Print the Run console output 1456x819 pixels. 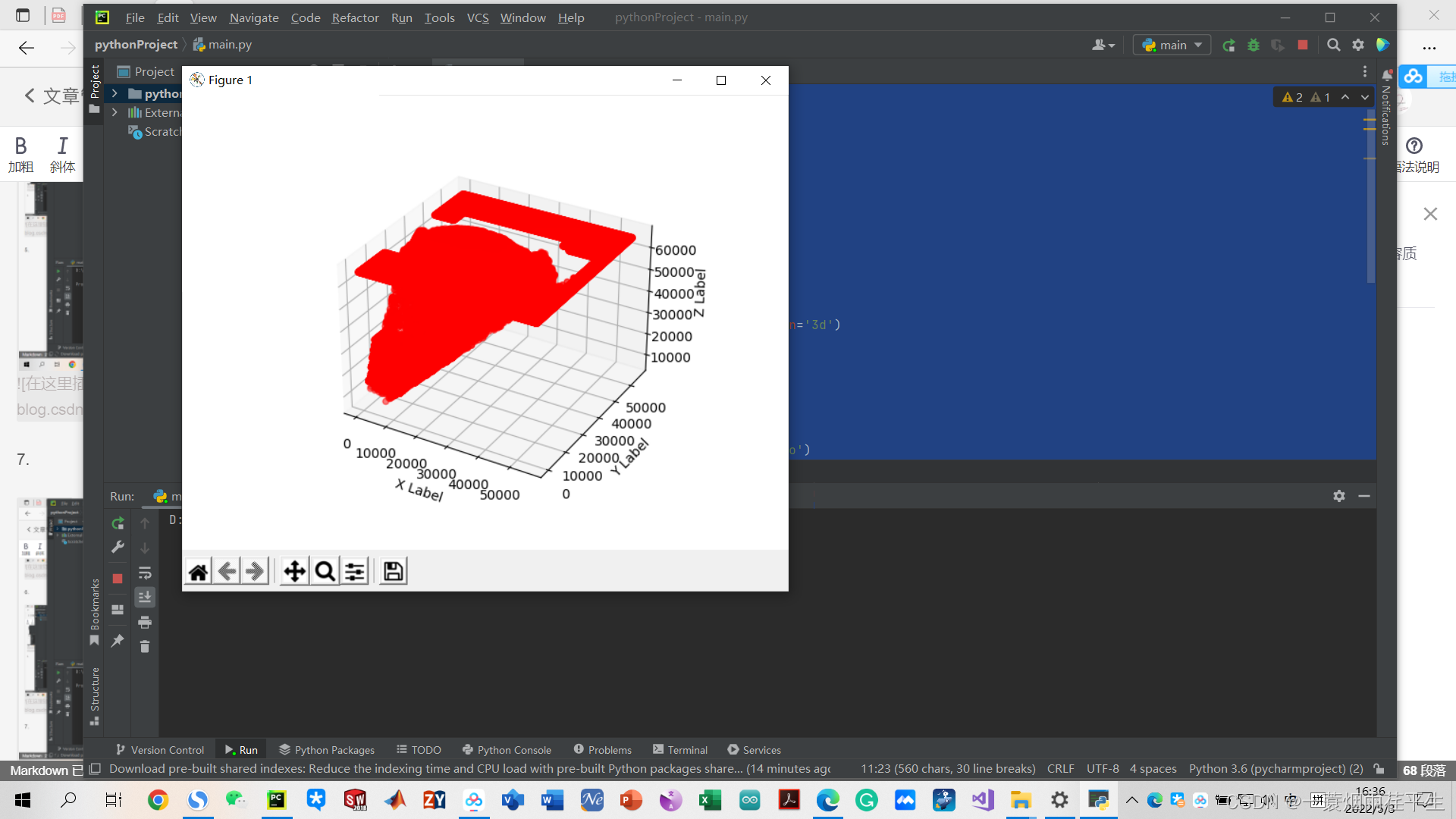(145, 623)
